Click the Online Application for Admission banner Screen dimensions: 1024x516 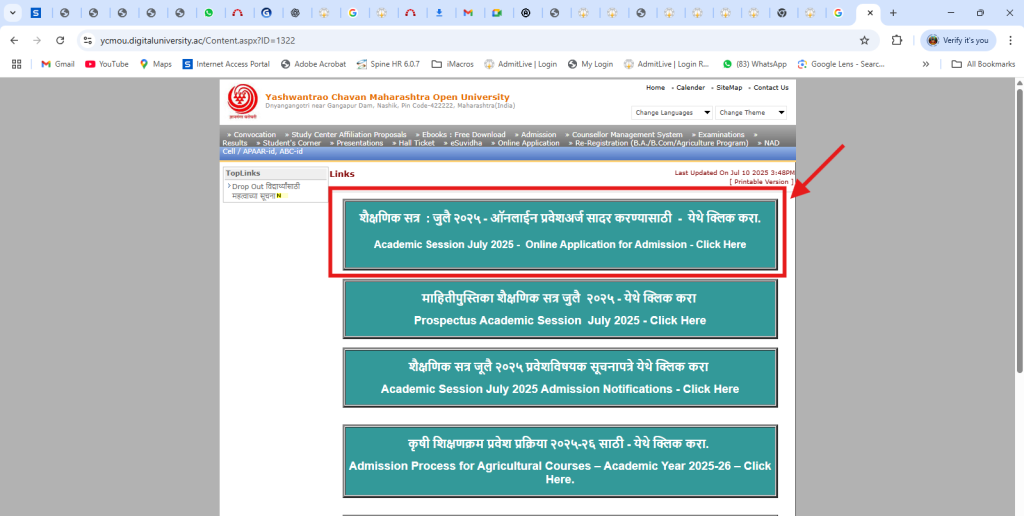pyautogui.click(x=559, y=233)
